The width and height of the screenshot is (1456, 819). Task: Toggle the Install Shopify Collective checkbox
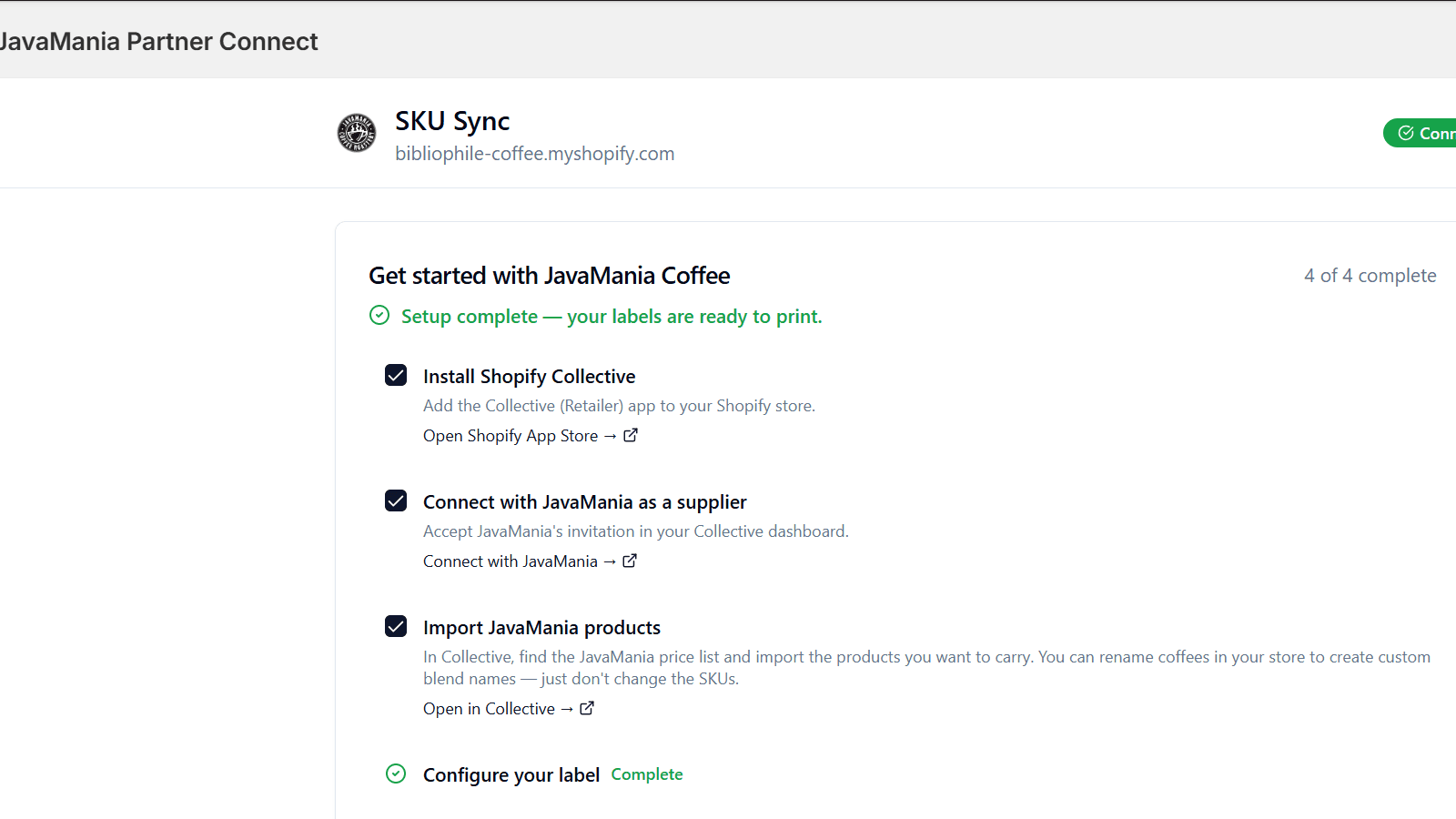click(396, 375)
